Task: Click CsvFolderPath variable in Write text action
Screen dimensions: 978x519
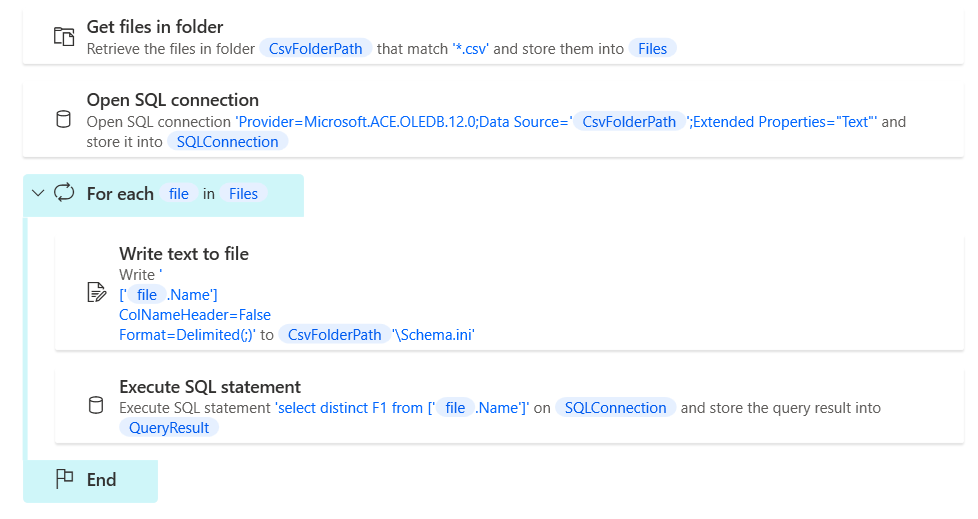Action: coord(335,335)
